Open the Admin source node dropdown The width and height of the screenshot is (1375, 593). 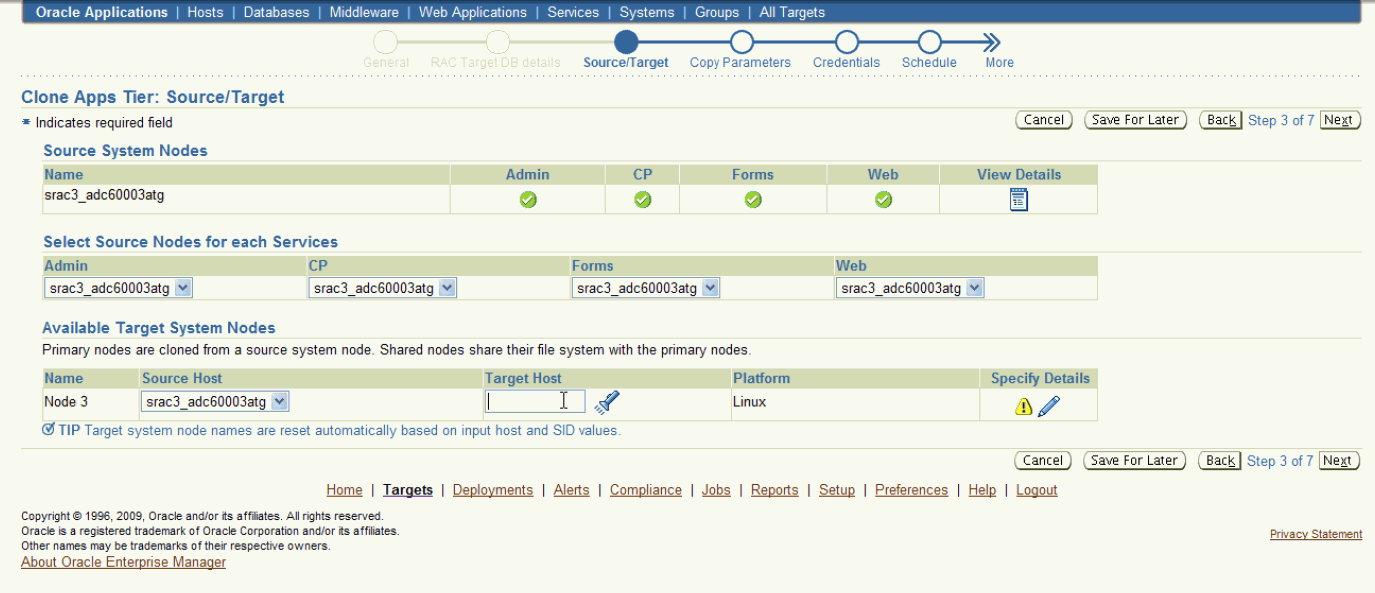point(119,288)
